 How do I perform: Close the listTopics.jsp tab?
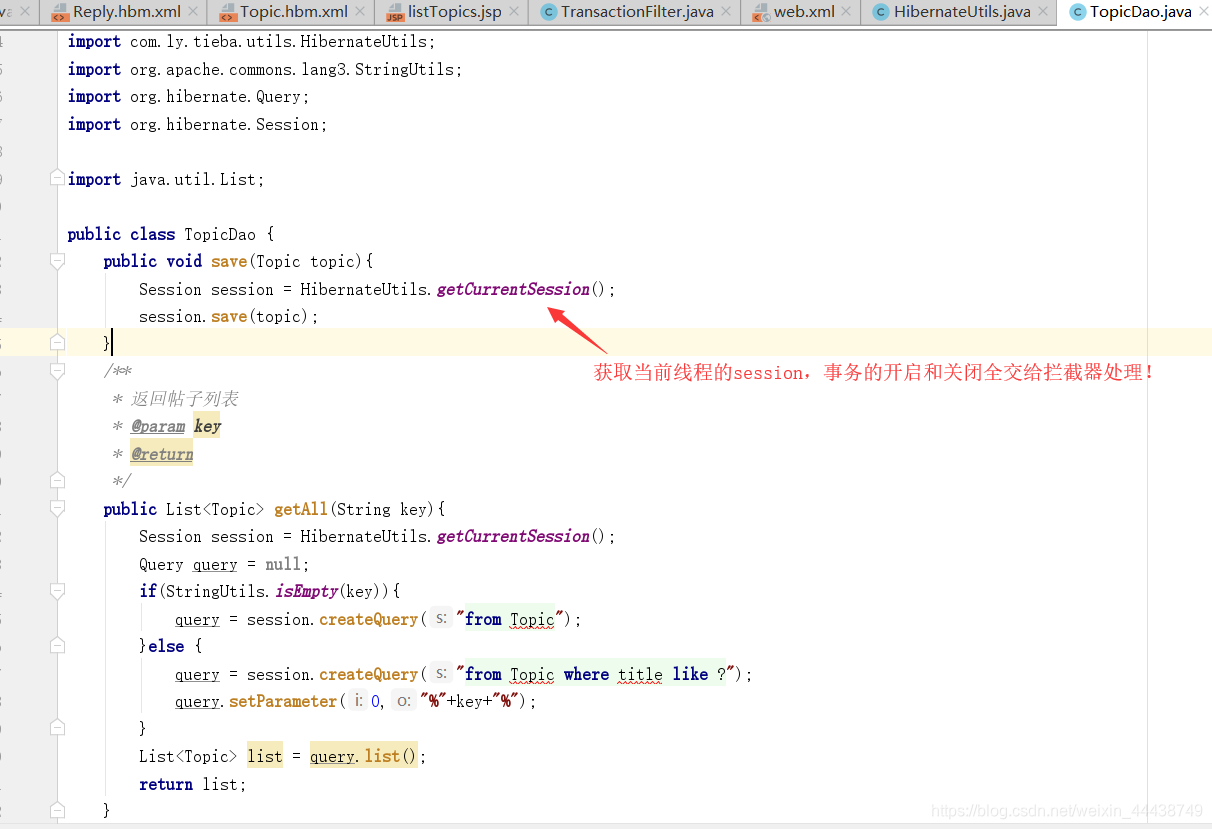point(514,13)
